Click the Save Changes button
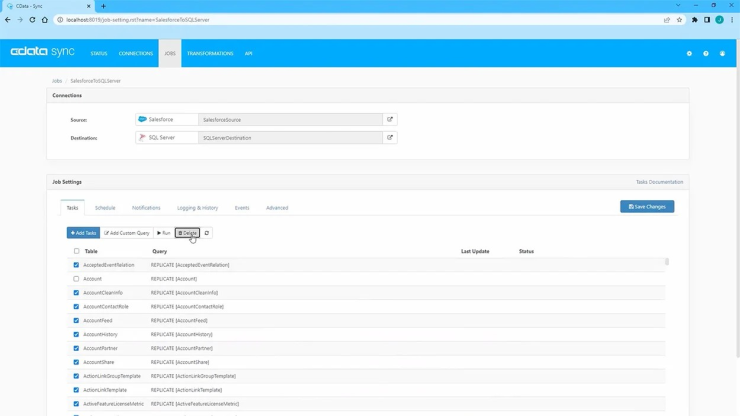 tap(647, 207)
